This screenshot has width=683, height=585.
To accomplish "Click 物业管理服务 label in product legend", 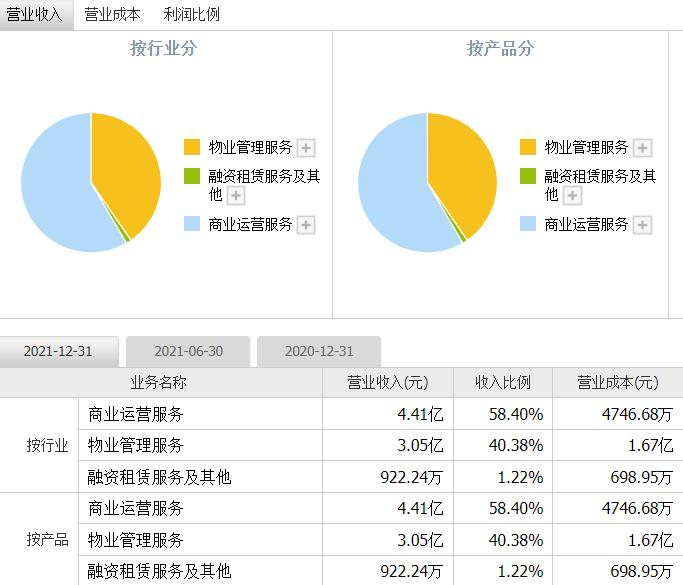I will [x=586, y=147].
